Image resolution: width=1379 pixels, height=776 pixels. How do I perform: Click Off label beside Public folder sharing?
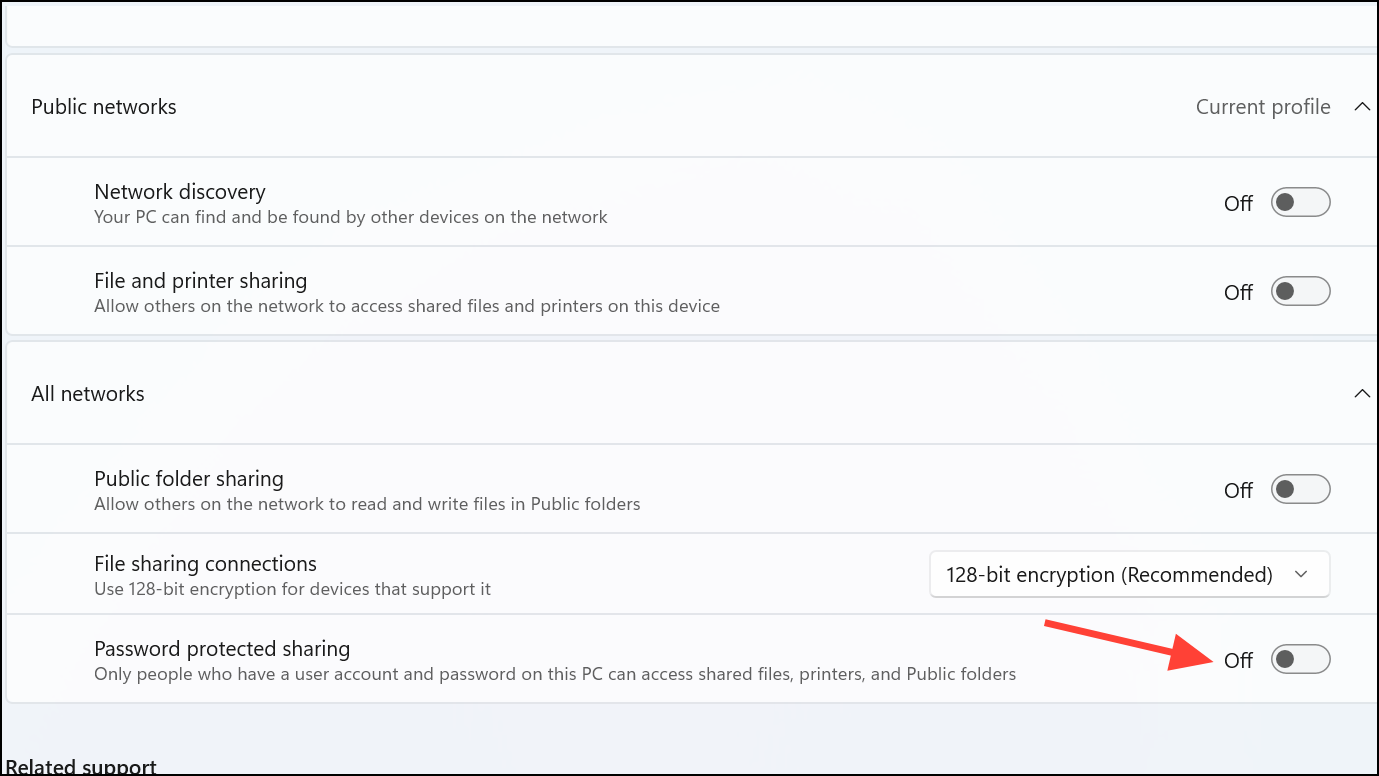pyautogui.click(x=1238, y=491)
